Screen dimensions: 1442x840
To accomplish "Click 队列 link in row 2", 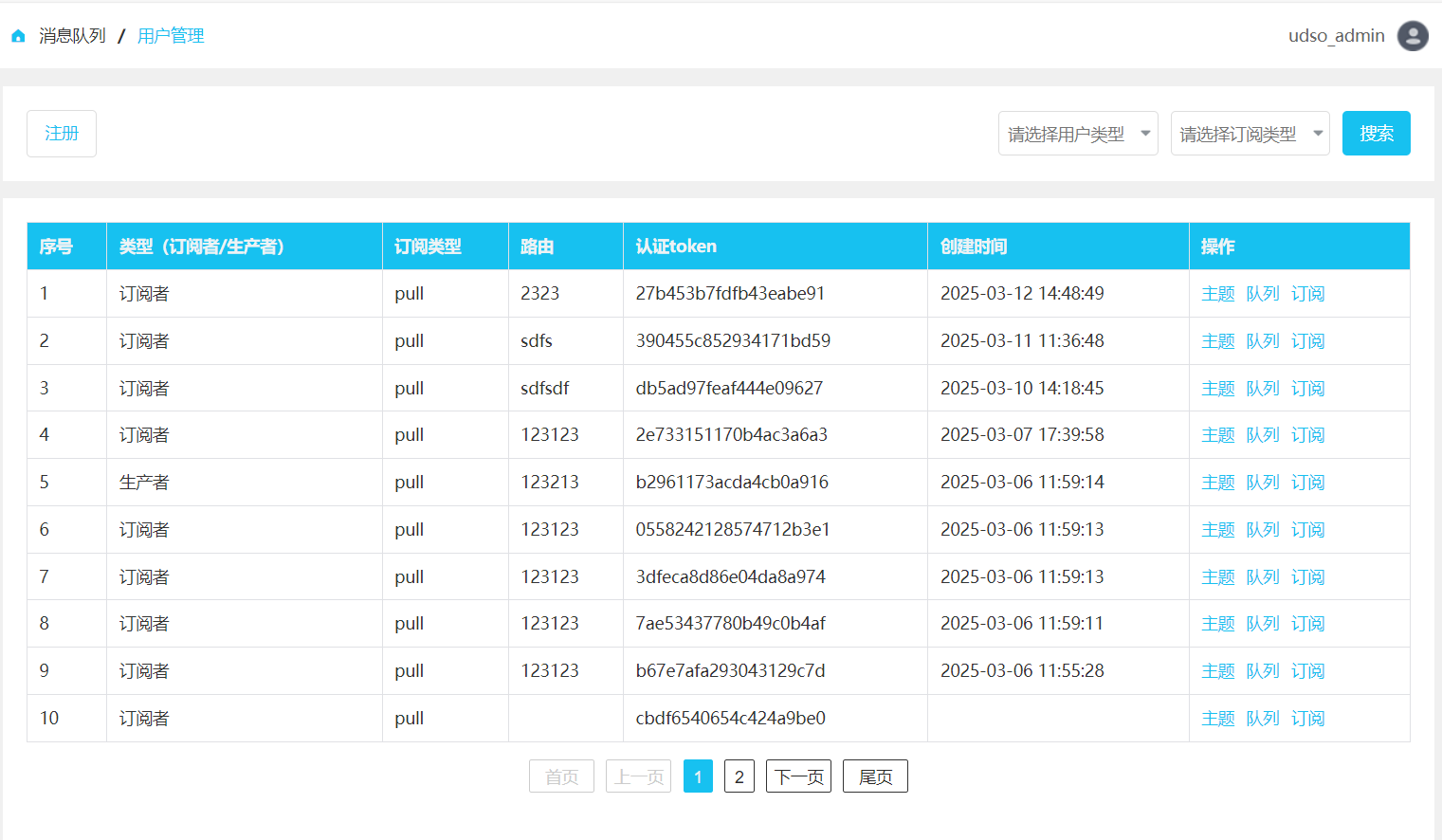I will (1262, 341).
